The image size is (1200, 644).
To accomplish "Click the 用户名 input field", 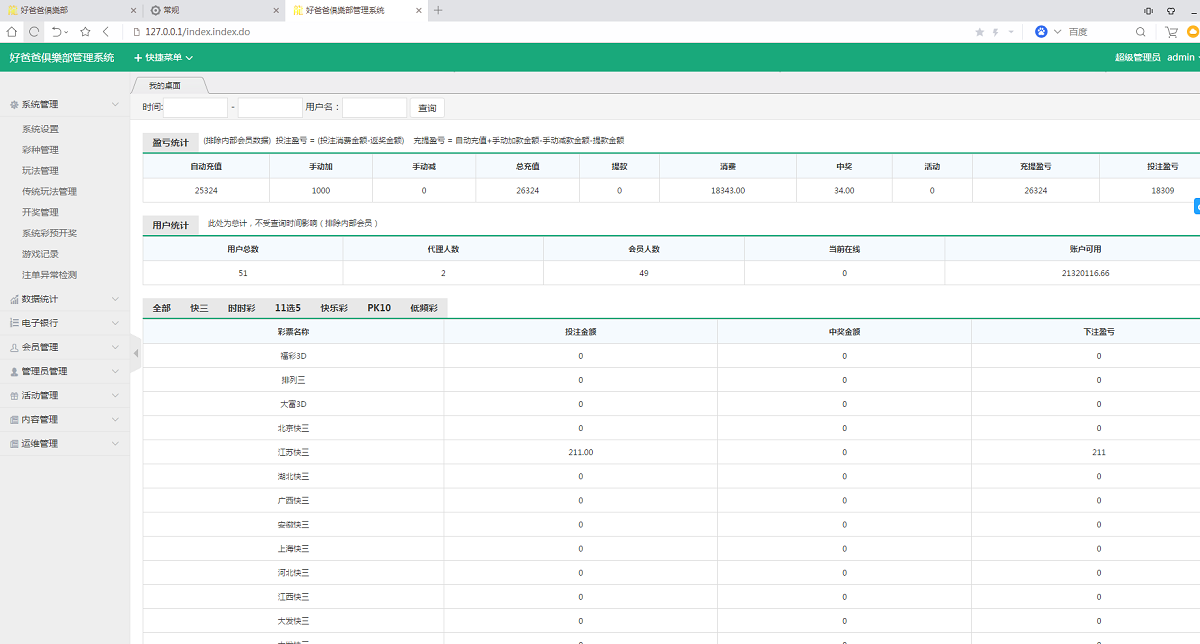I will pos(374,108).
